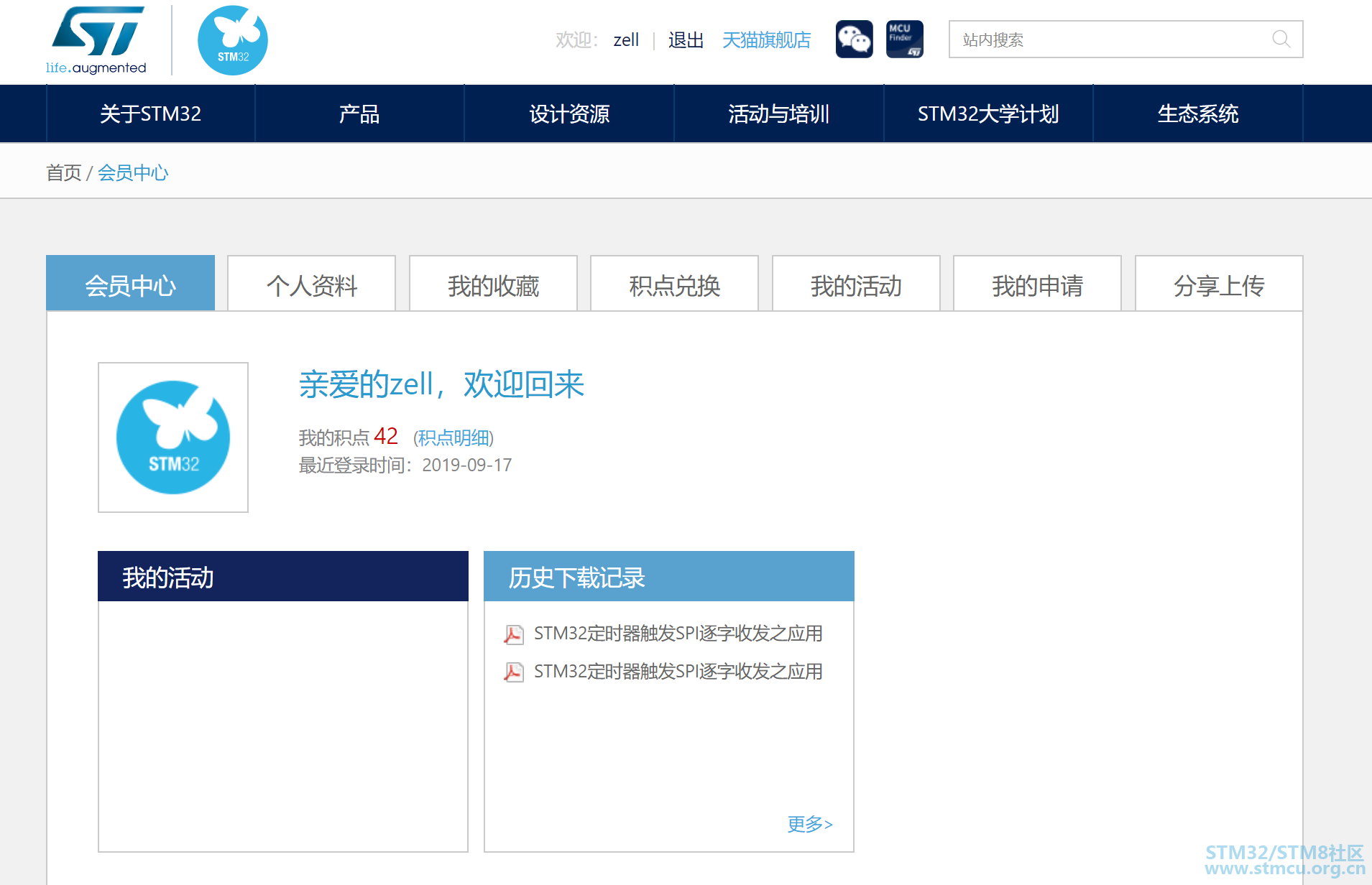Image resolution: width=1372 pixels, height=885 pixels.
Task: Click the username zell in header
Action: (626, 40)
